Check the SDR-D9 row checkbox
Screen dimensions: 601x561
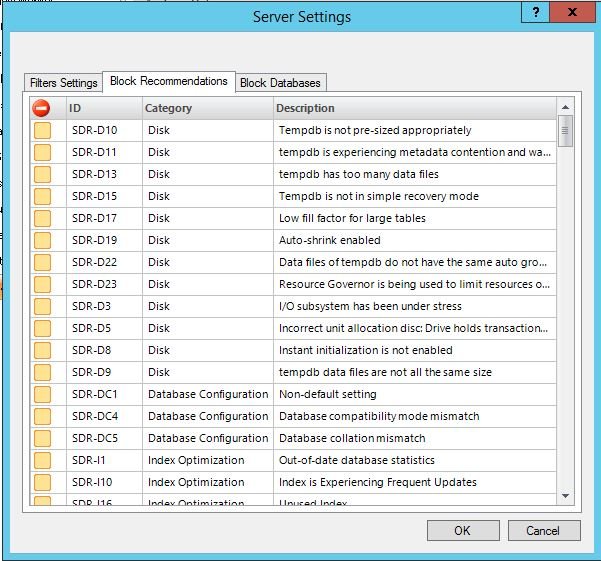42,372
